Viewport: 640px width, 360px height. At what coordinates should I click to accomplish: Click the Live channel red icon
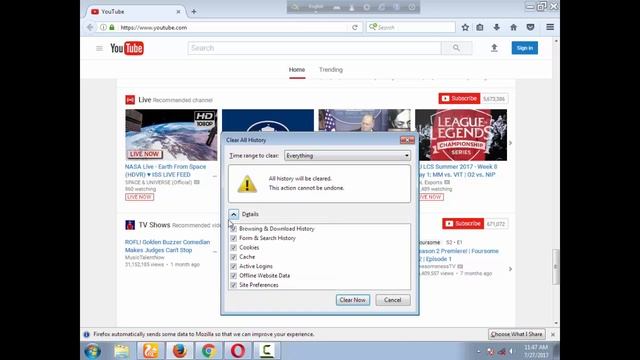tap(130, 100)
